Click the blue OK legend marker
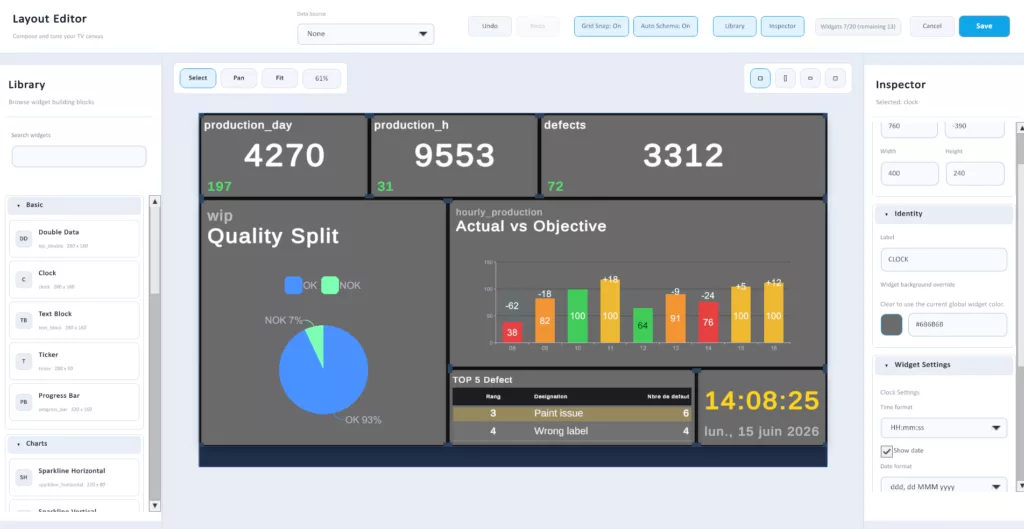 pos(293,285)
